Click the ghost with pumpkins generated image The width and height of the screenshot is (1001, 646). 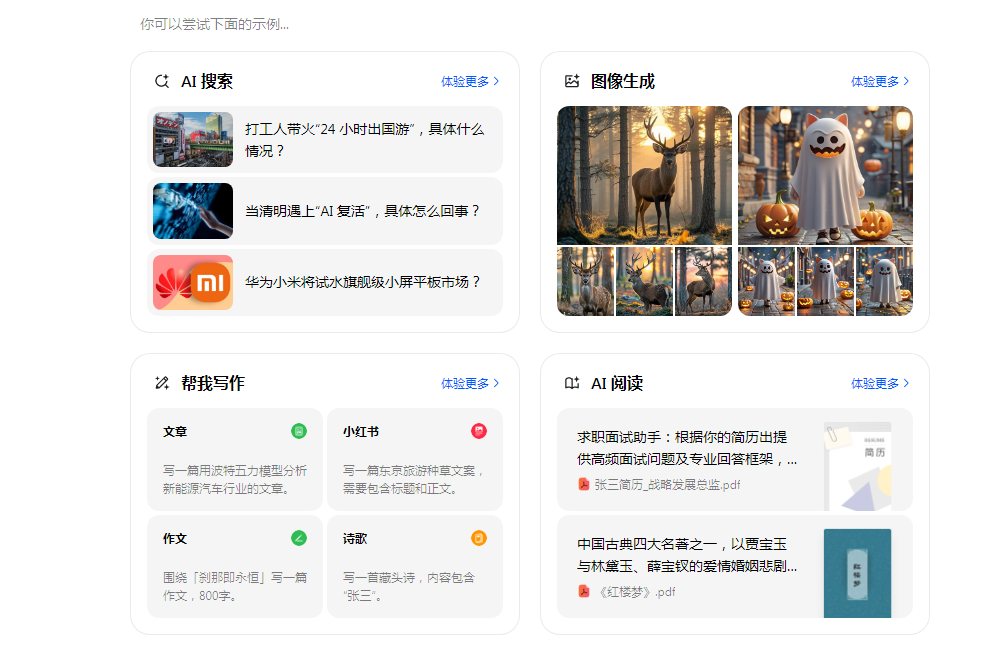[x=824, y=175]
